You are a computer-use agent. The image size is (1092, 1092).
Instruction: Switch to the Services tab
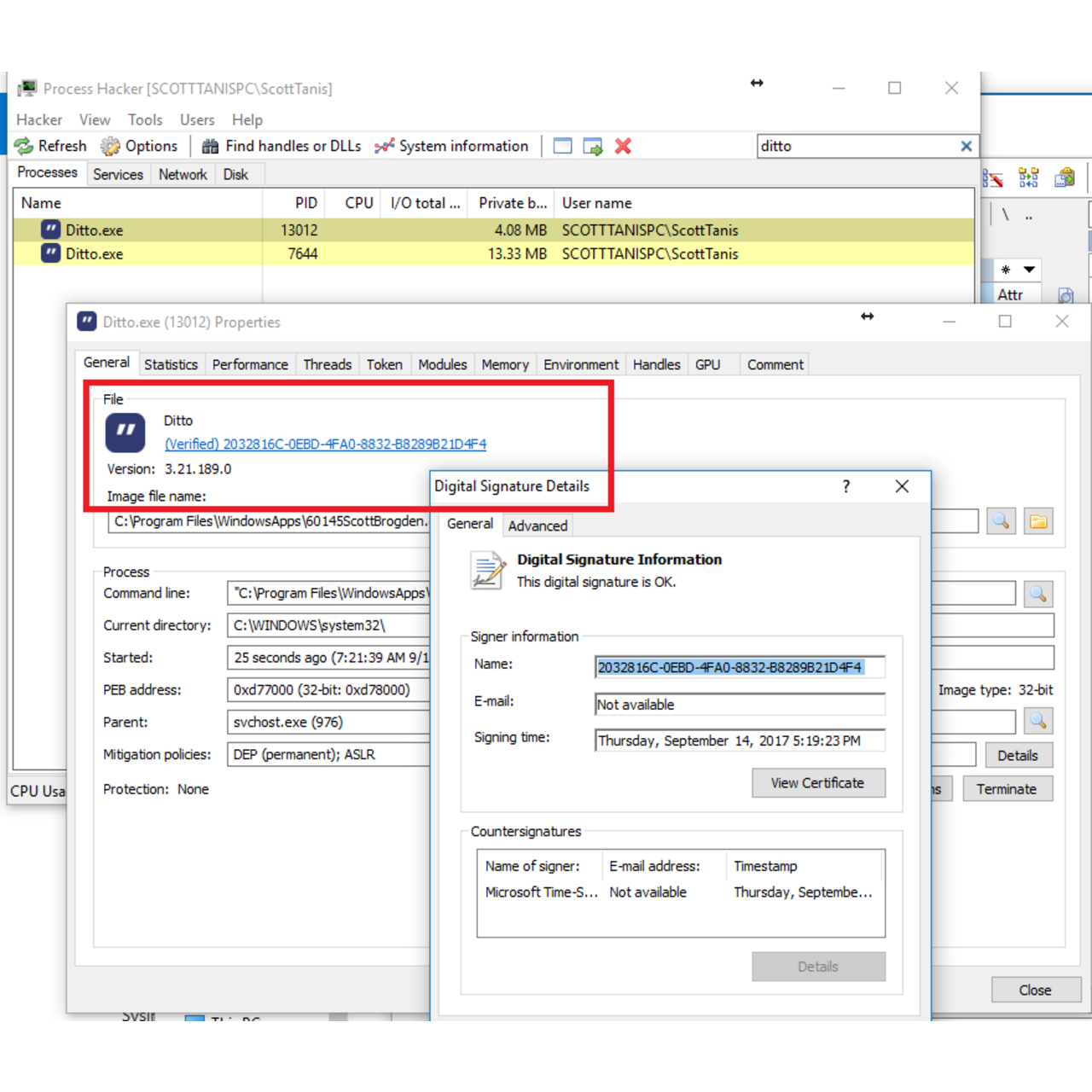coord(118,175)
